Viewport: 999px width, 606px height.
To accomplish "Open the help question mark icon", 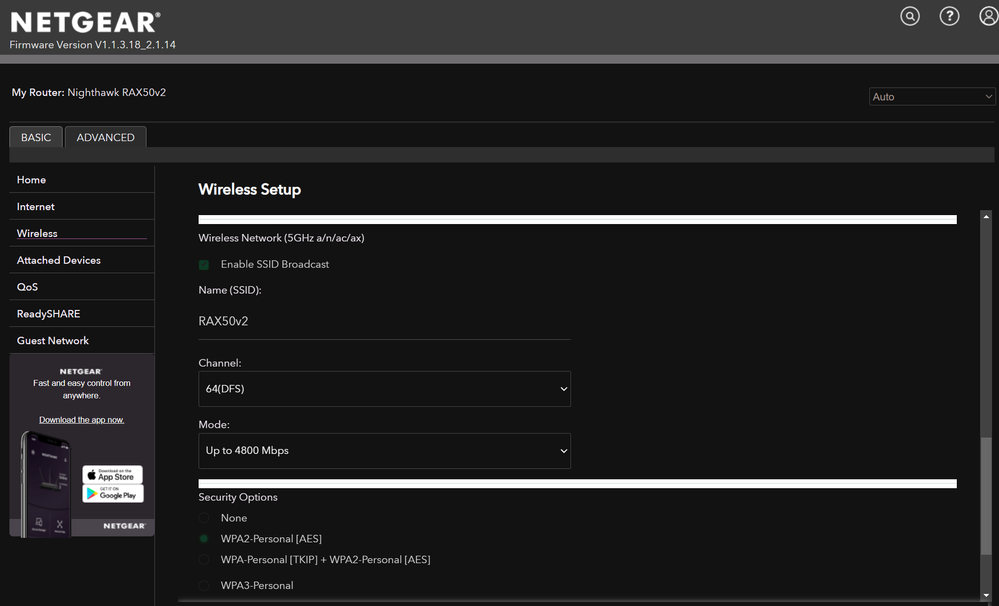I will (x=949, y=16).
